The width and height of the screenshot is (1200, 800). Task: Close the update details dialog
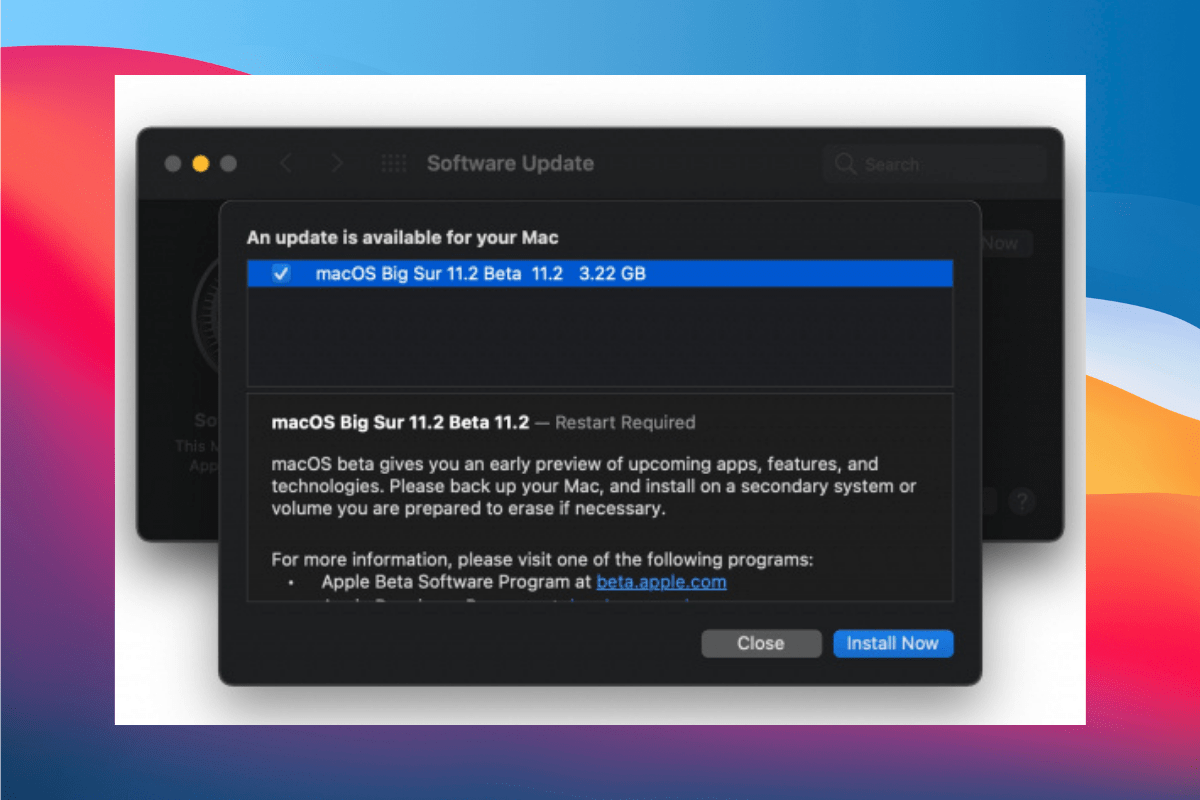pyautogui.click(x=761, y=643)
